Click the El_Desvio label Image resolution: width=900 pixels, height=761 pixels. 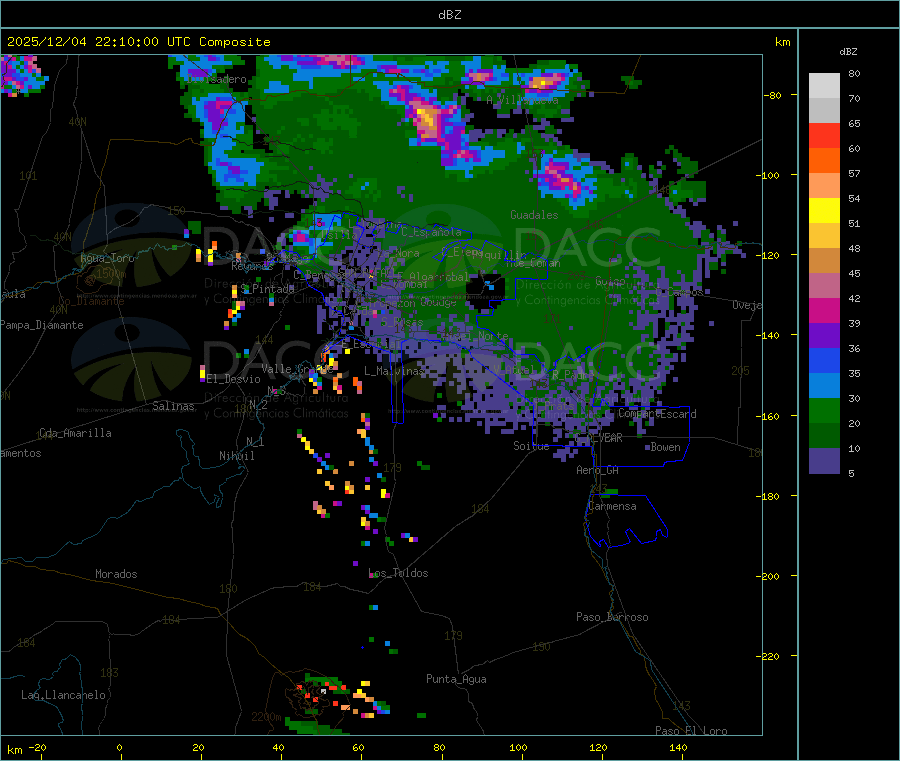(234, 379)
